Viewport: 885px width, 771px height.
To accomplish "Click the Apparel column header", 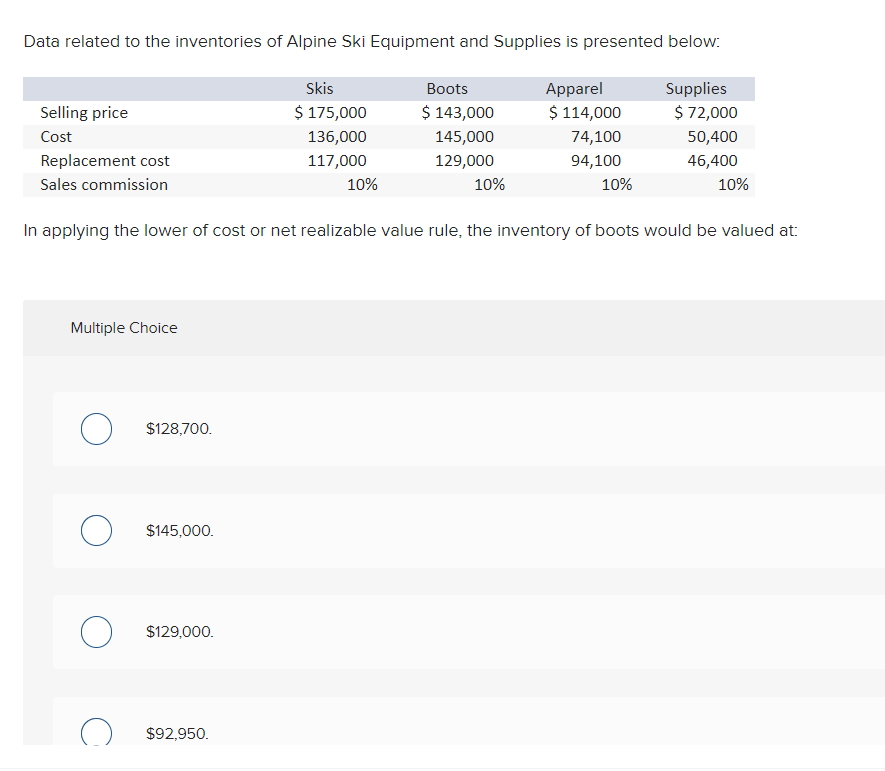I will point(574,89).
